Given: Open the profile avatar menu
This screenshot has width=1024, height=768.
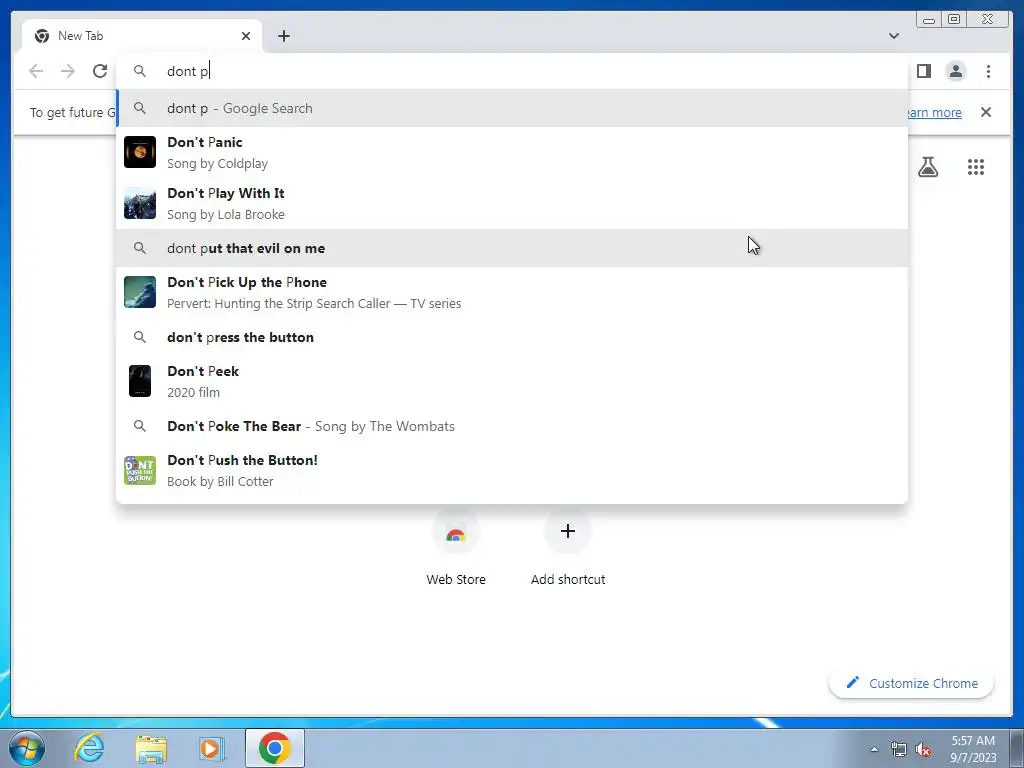Looking at the screenshot, I should coord(955,71).
